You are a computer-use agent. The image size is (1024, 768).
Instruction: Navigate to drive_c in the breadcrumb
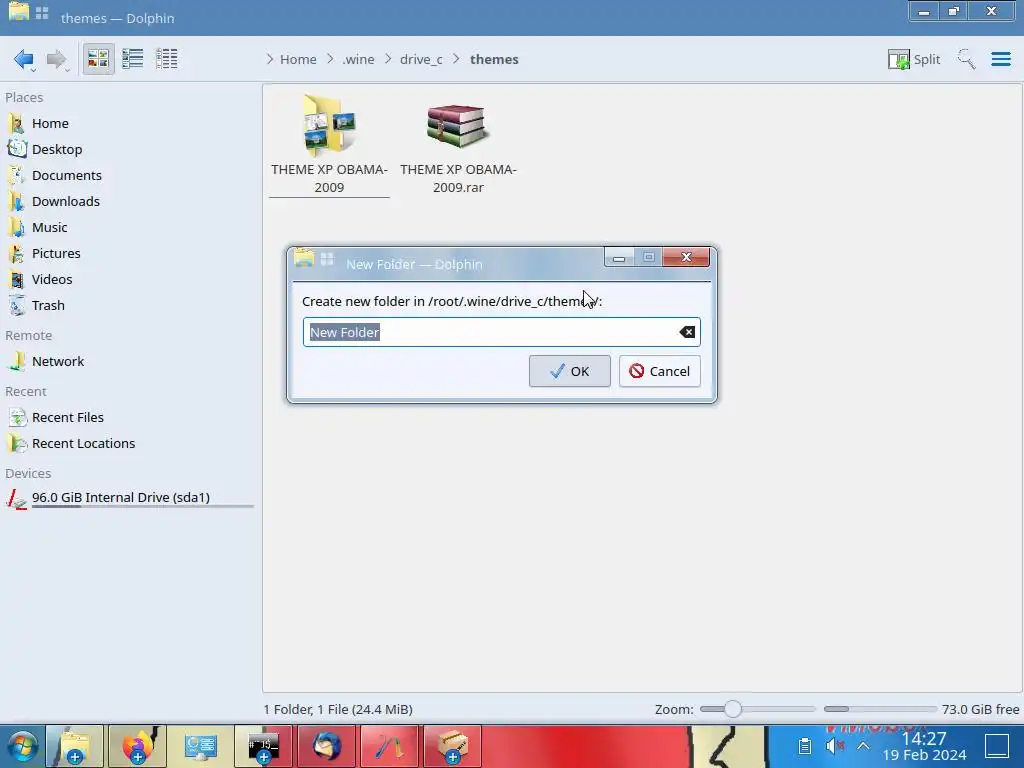[x=421, y=59]
